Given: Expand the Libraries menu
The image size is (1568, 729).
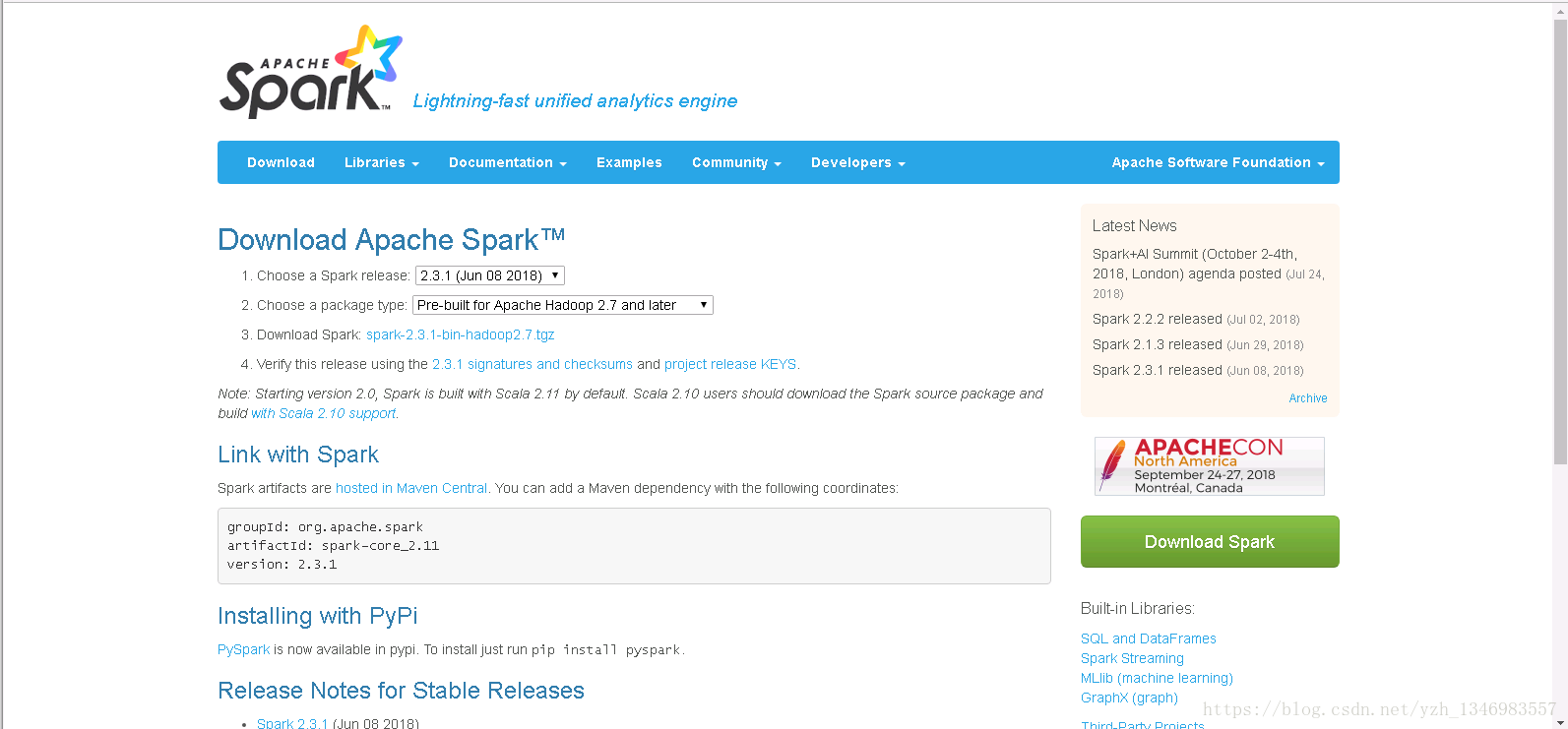Looking at the screenshot, I should tap(382, 162).
